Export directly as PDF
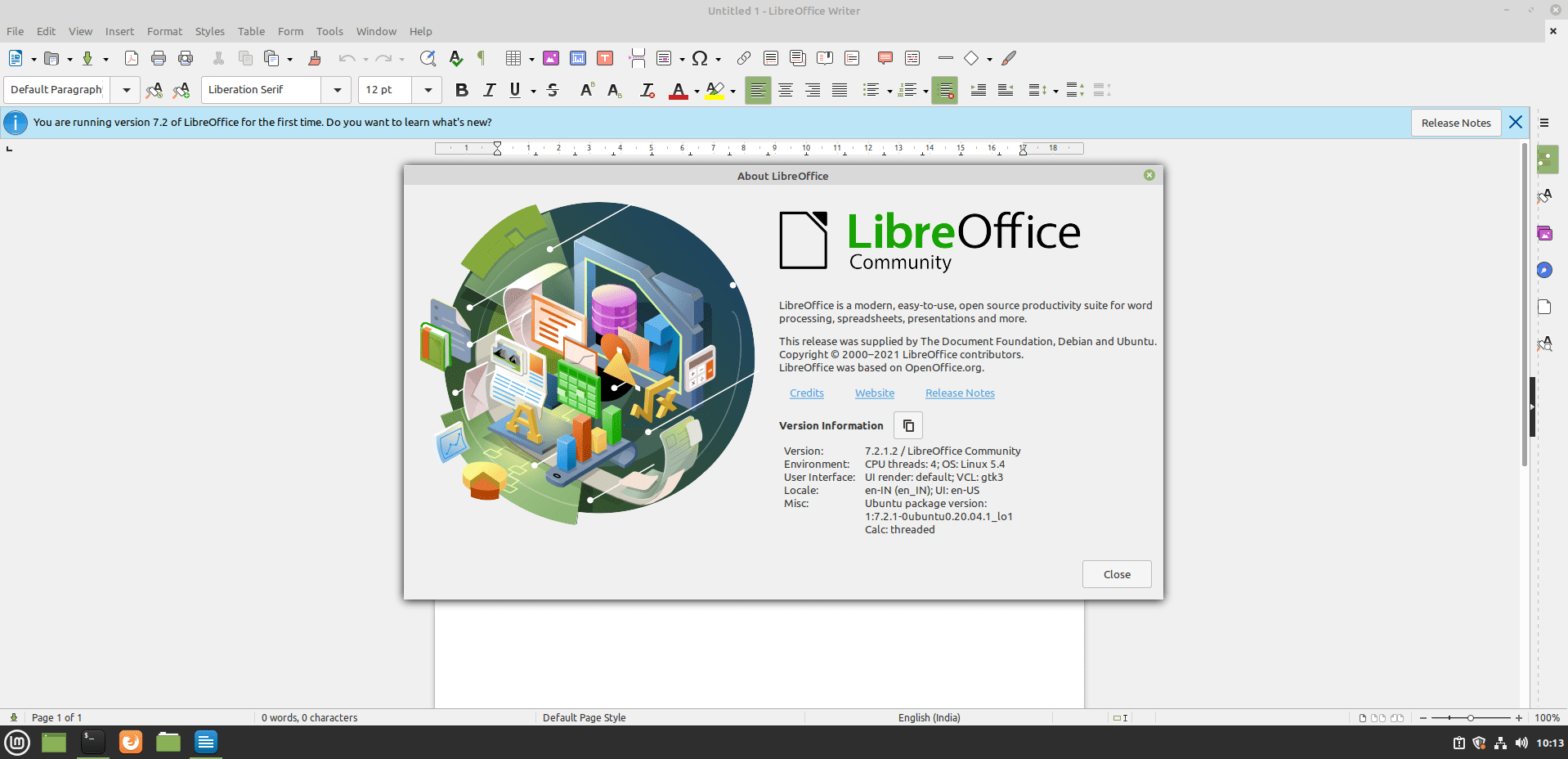Viewport: 1568px width, 759px height. [131, 58]
